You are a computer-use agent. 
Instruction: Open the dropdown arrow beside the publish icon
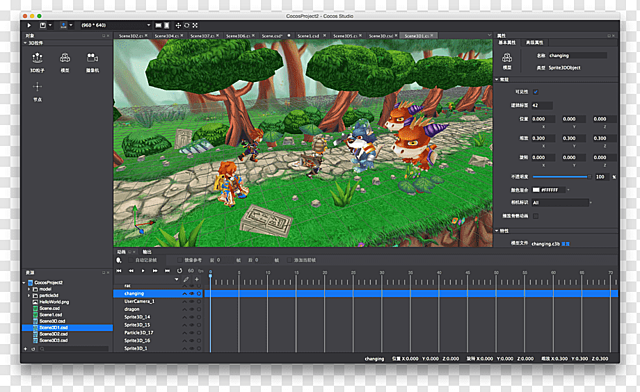point(71,25)
